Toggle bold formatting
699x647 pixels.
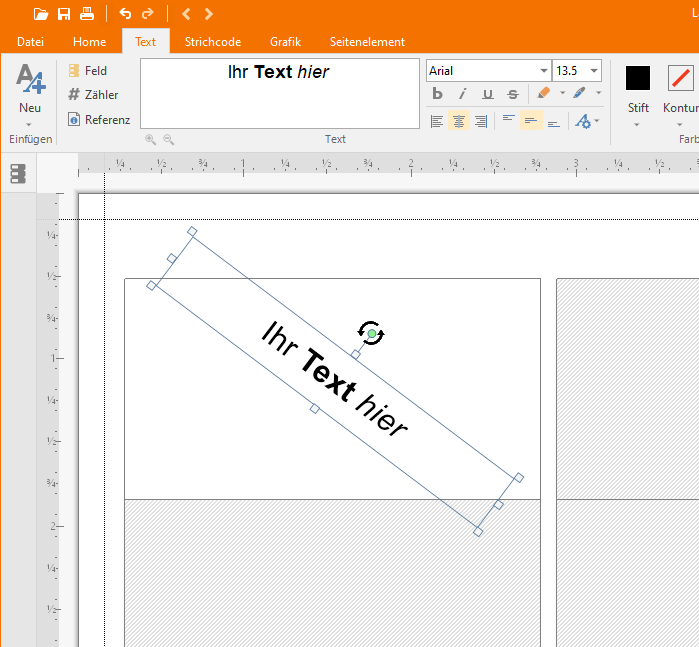[437, 94]
